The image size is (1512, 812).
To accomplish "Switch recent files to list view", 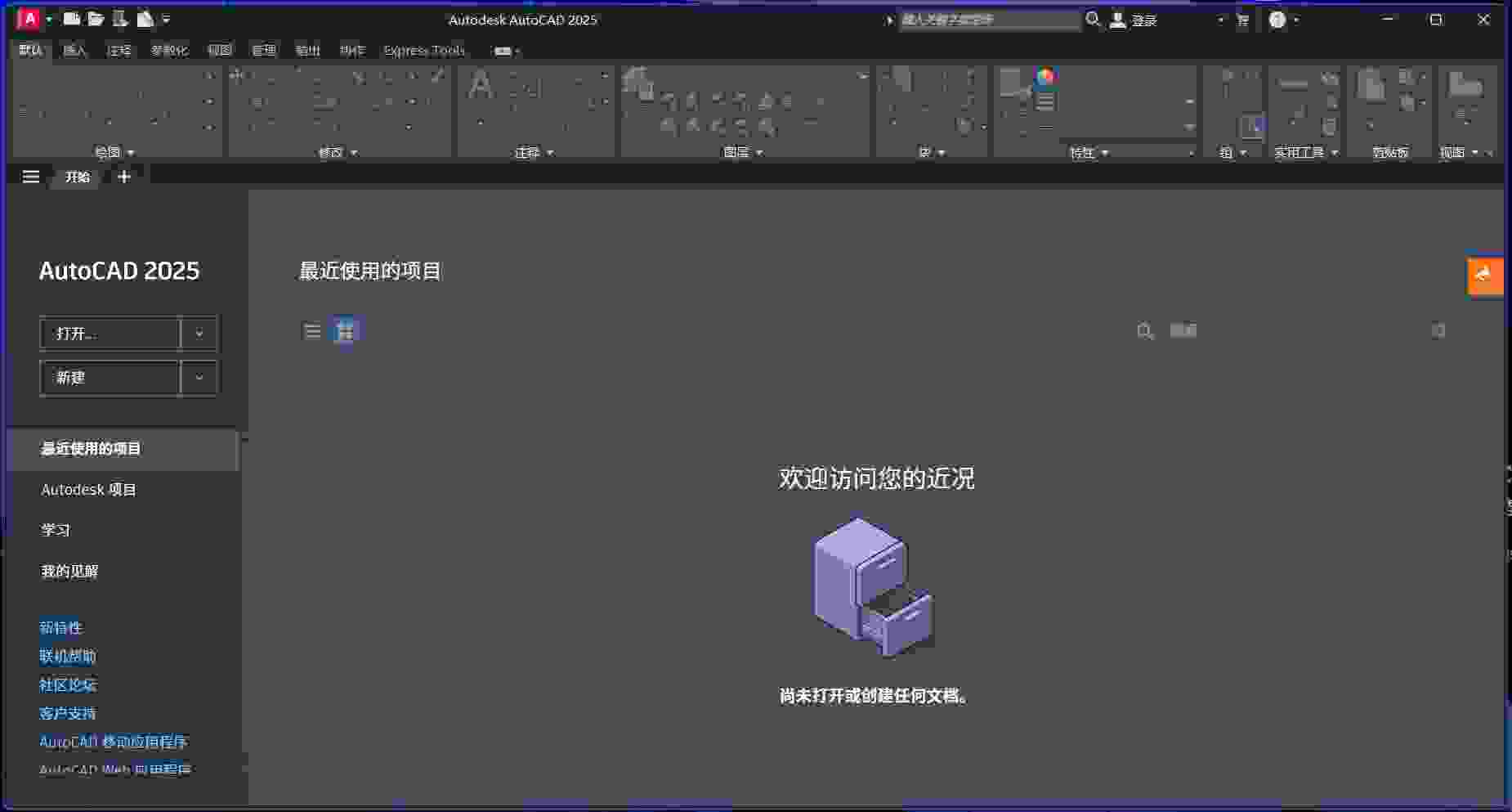I will point(312,331).
